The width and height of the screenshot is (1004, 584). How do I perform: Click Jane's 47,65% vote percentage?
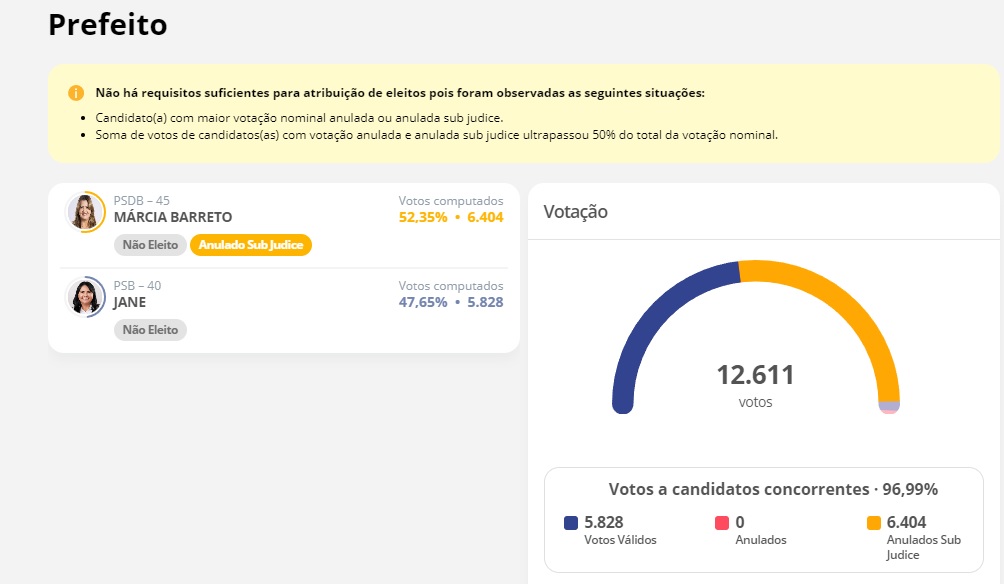[x=423, y=302]
